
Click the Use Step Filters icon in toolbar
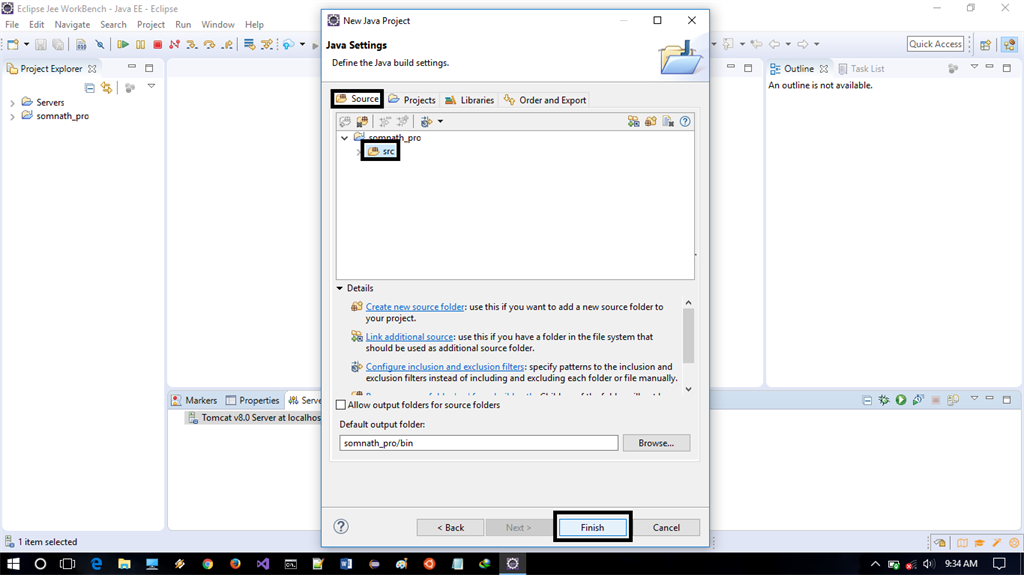pyautogui.click(x=266, y=44)
